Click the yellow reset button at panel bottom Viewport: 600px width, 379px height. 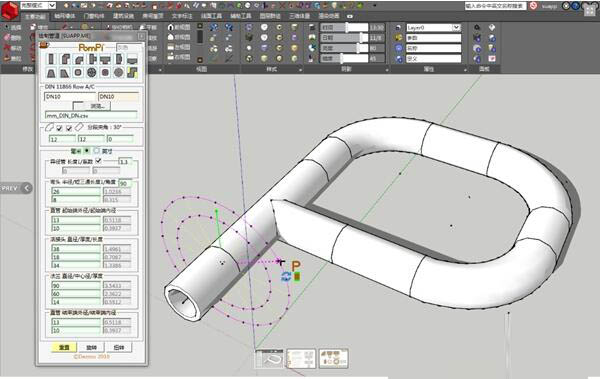point(64,347)
